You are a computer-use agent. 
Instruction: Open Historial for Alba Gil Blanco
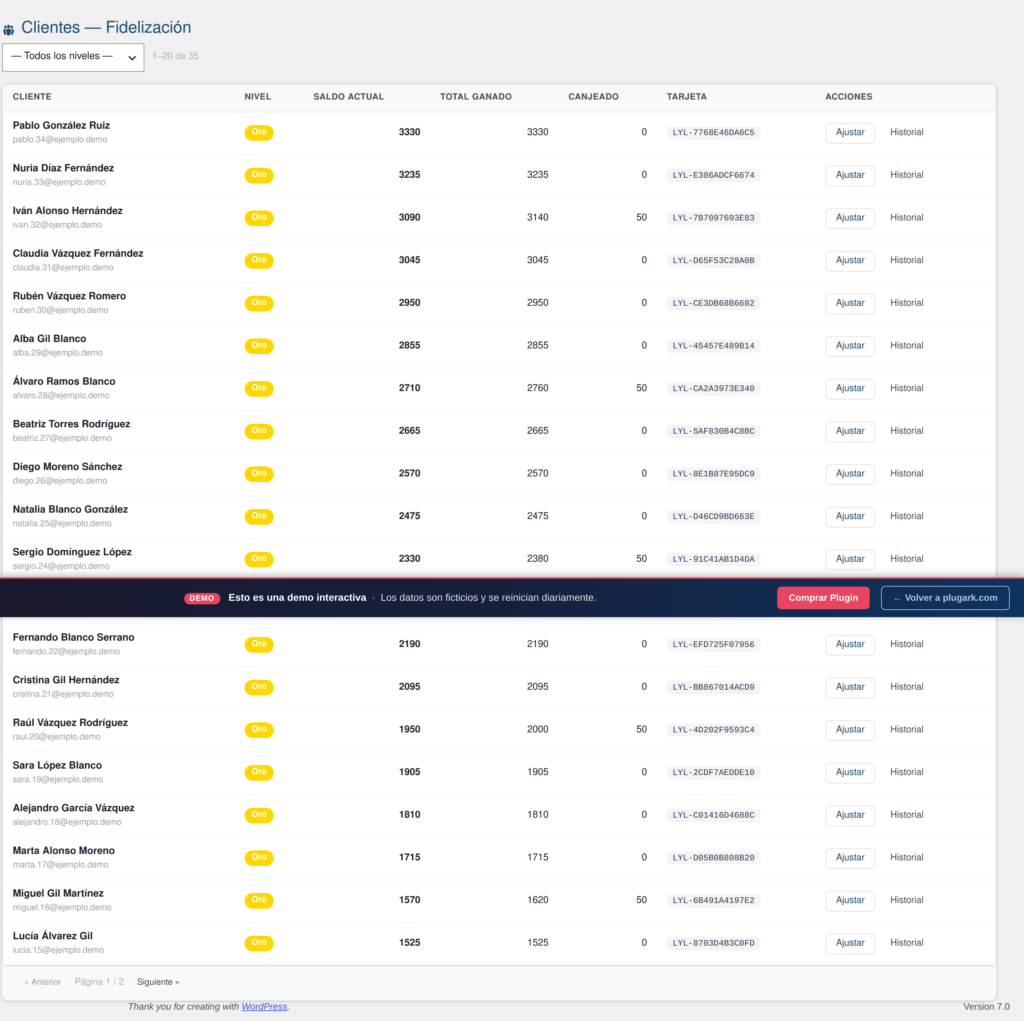906,346
